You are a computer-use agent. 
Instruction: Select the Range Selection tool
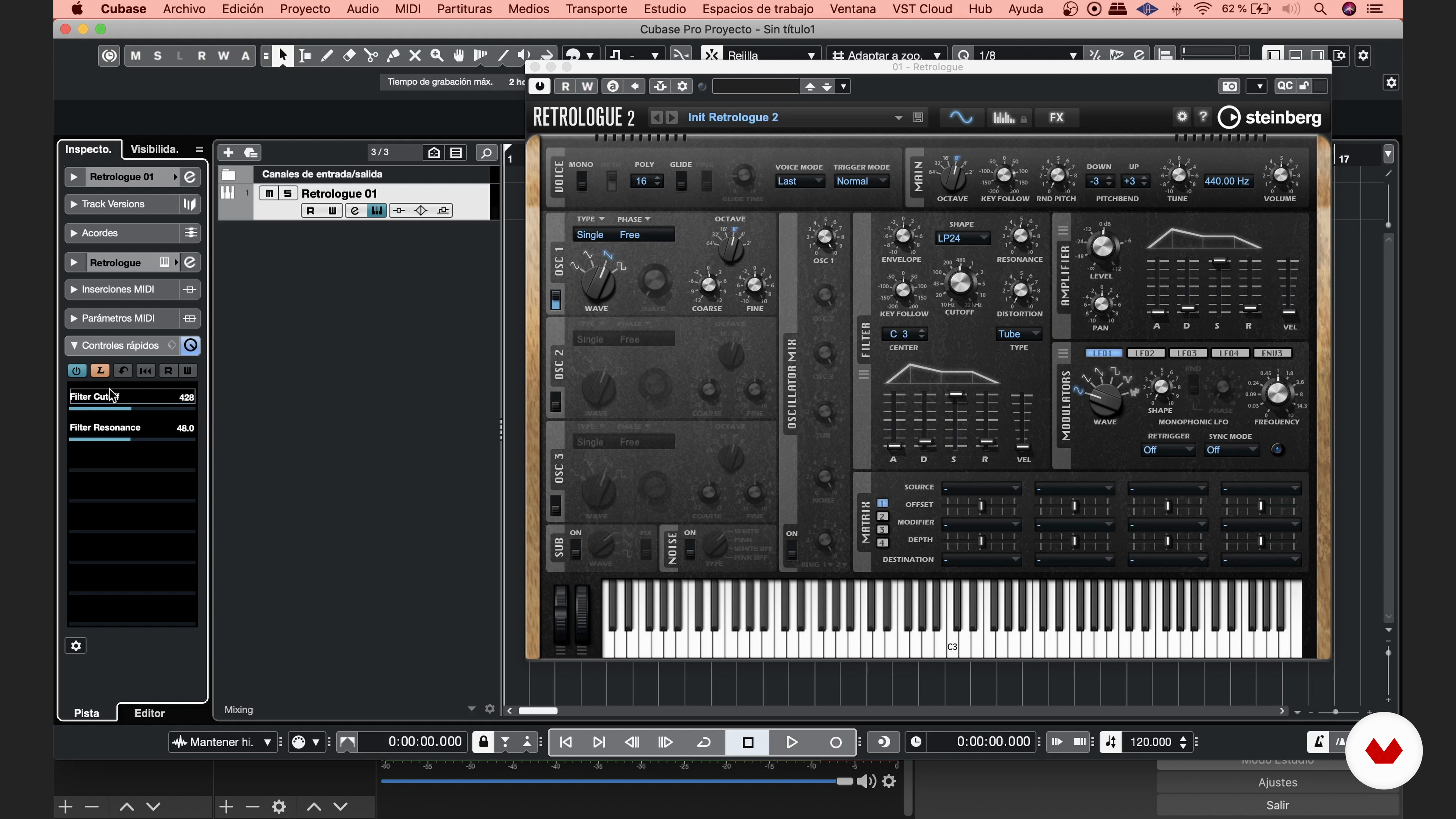pyautogui.click(x=304, y=55)
